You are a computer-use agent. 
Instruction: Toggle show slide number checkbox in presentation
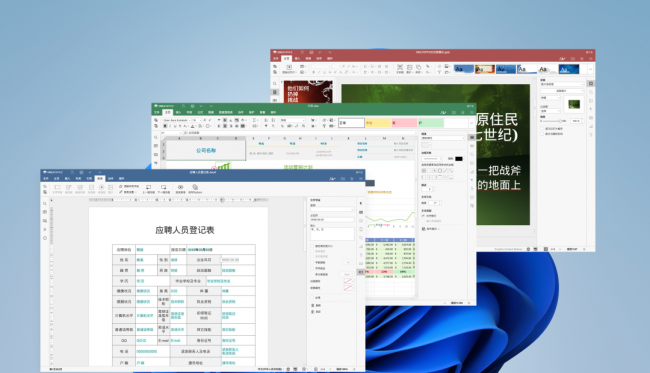pos(542,128)
